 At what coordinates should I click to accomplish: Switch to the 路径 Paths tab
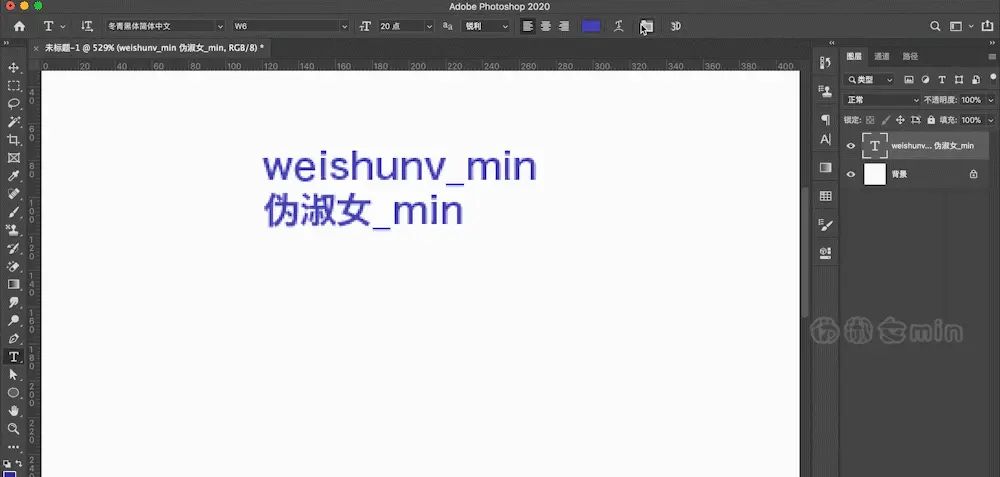910,56
